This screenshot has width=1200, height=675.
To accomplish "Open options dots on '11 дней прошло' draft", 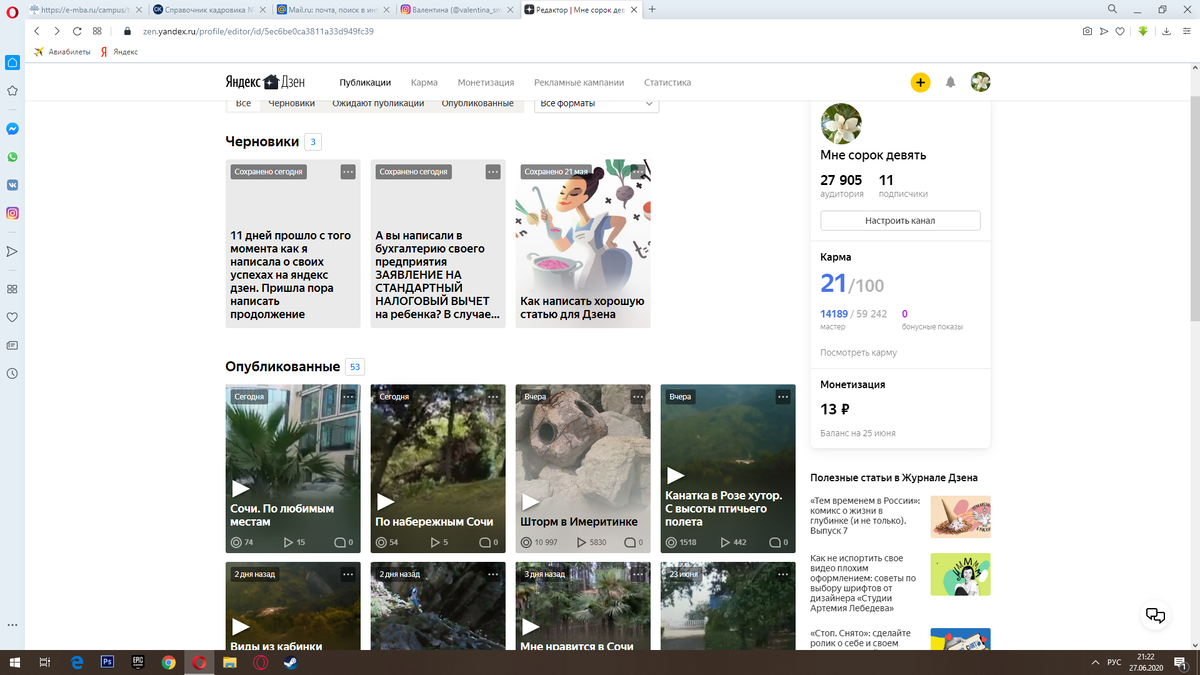I will 348,172.
